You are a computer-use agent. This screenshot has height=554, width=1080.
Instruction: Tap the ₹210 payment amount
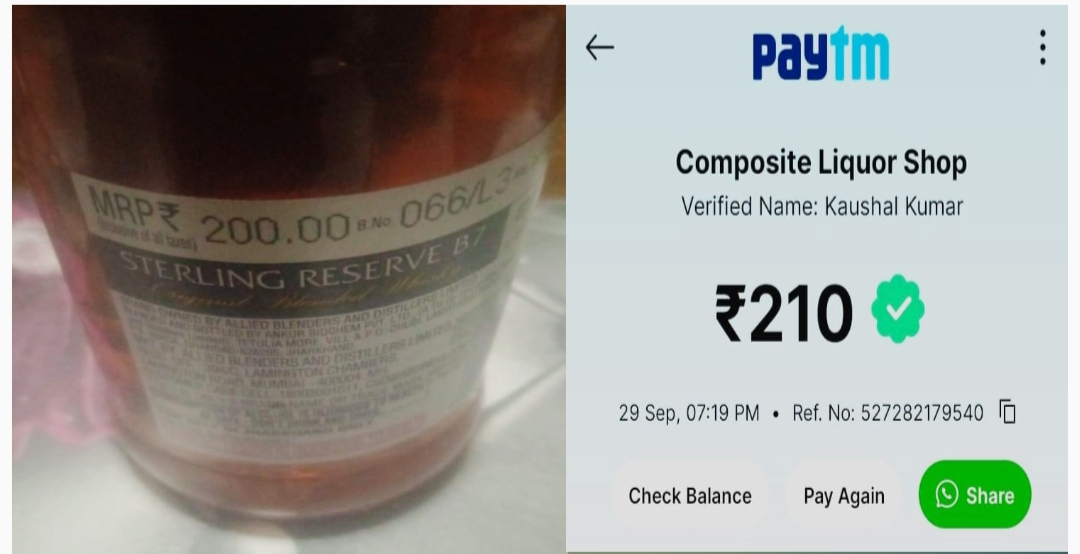(784, 314)
